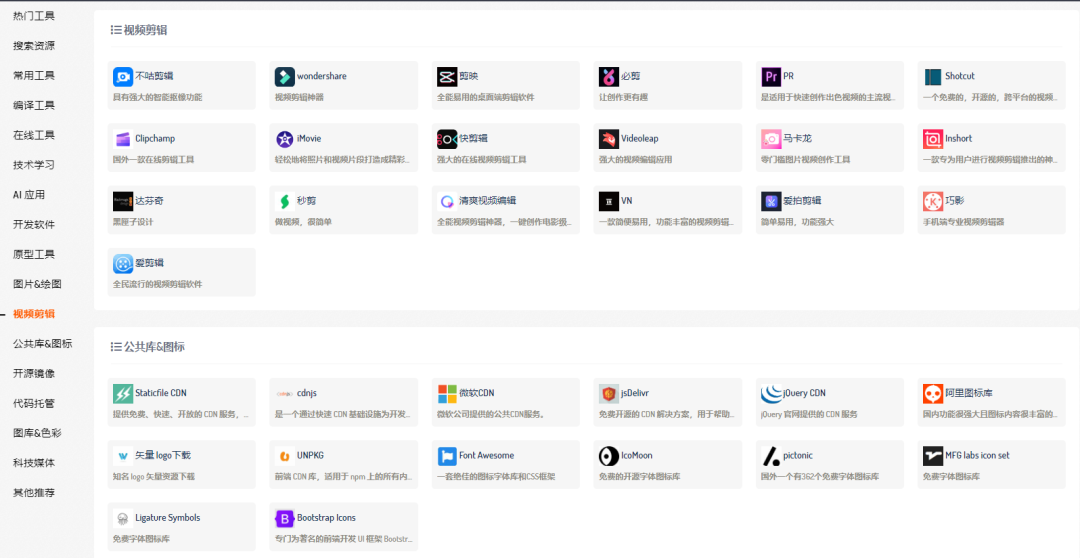The height and width of the screenshot is (558, 1080).
Task: Select the Inshort red icon
Action: 933,139
